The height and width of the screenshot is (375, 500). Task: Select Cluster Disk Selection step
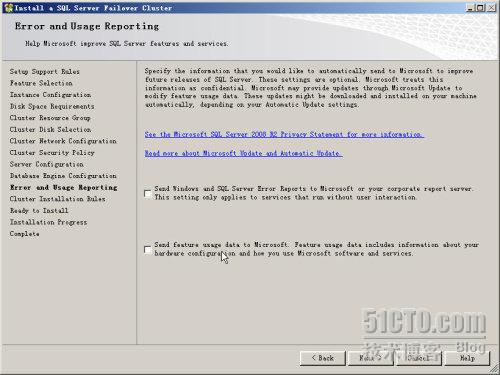click(x=50, y=129)
